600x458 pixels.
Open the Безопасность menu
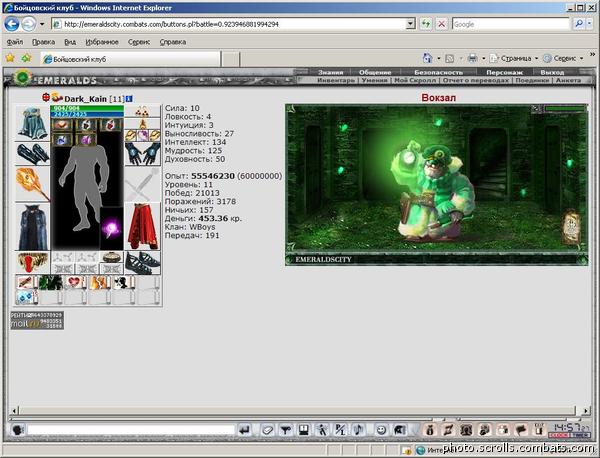(x=439, y=72)
